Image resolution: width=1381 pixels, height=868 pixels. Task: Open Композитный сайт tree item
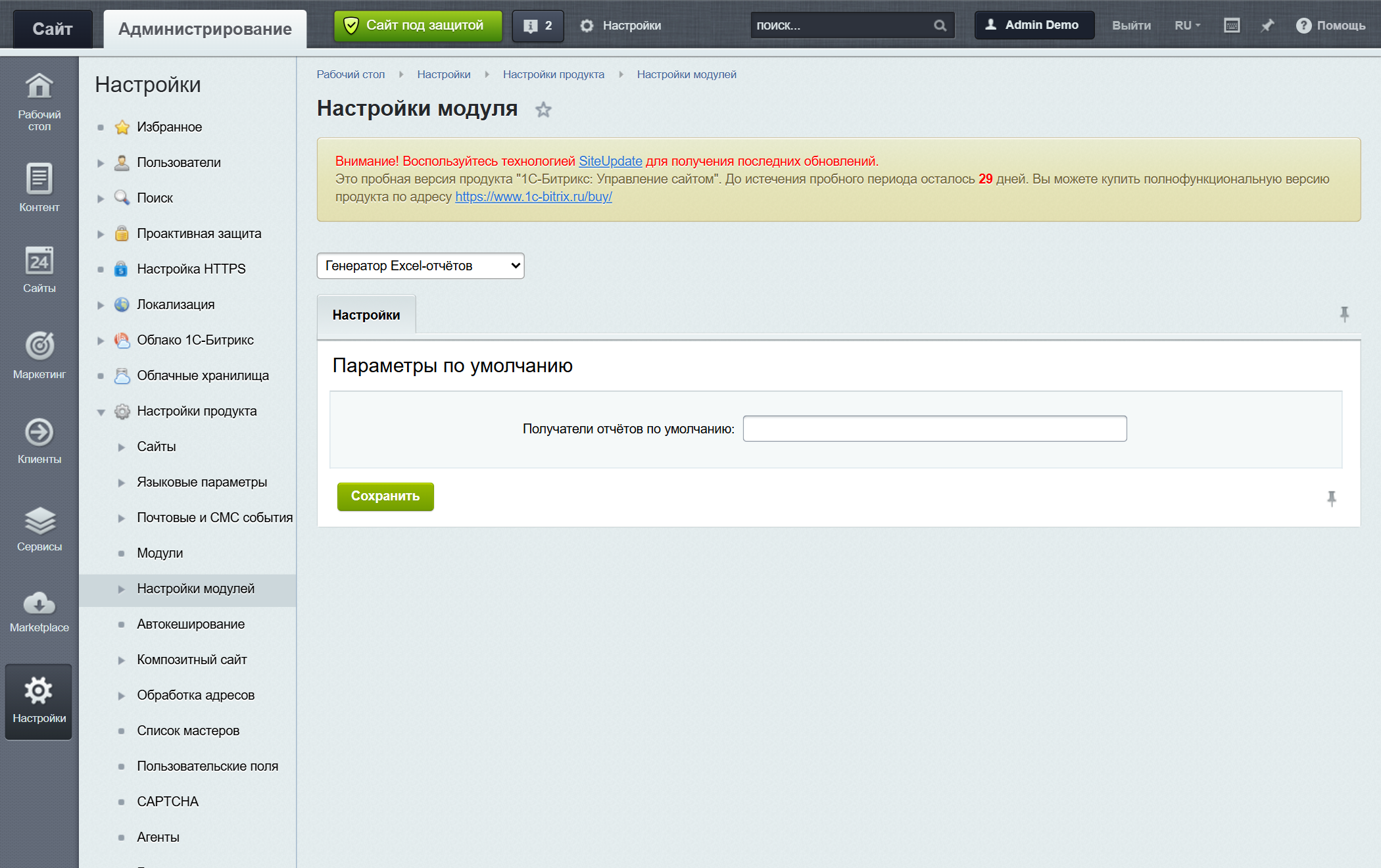pos(191,660)
